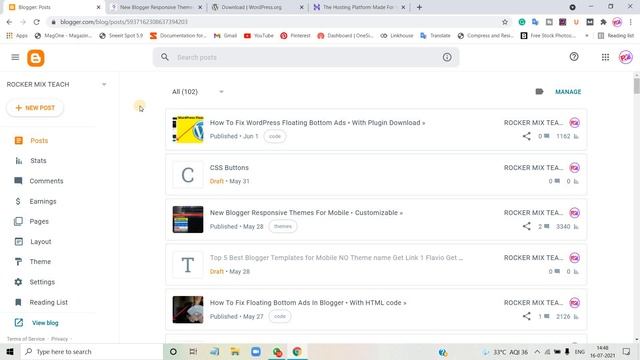The height and width of the screenshot is (360, 640).
Task: Show hidden system tray icons
Action: point(537,352)
